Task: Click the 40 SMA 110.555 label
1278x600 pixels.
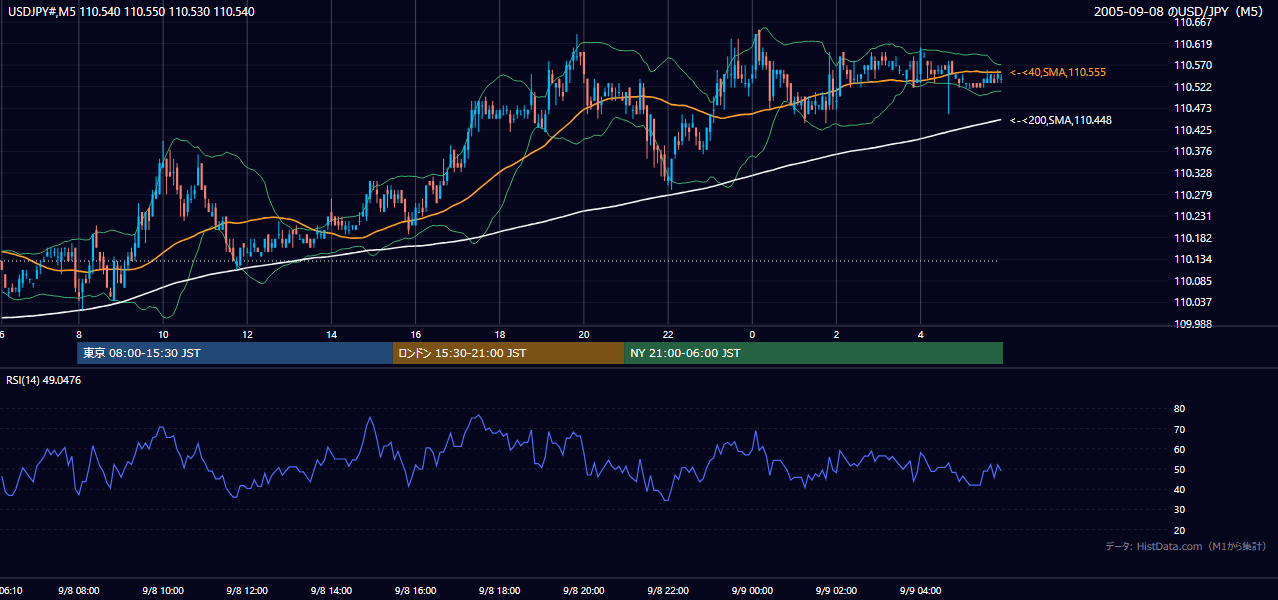Action: pos(1058,73)
